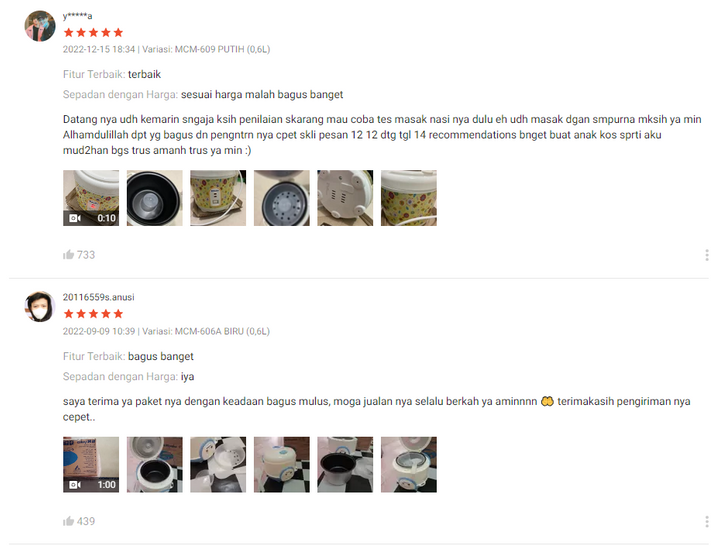The height and width of the screenshot is (546, 726).
Task: Like the review with 733 helpful votes
Action: click(69, 255)
